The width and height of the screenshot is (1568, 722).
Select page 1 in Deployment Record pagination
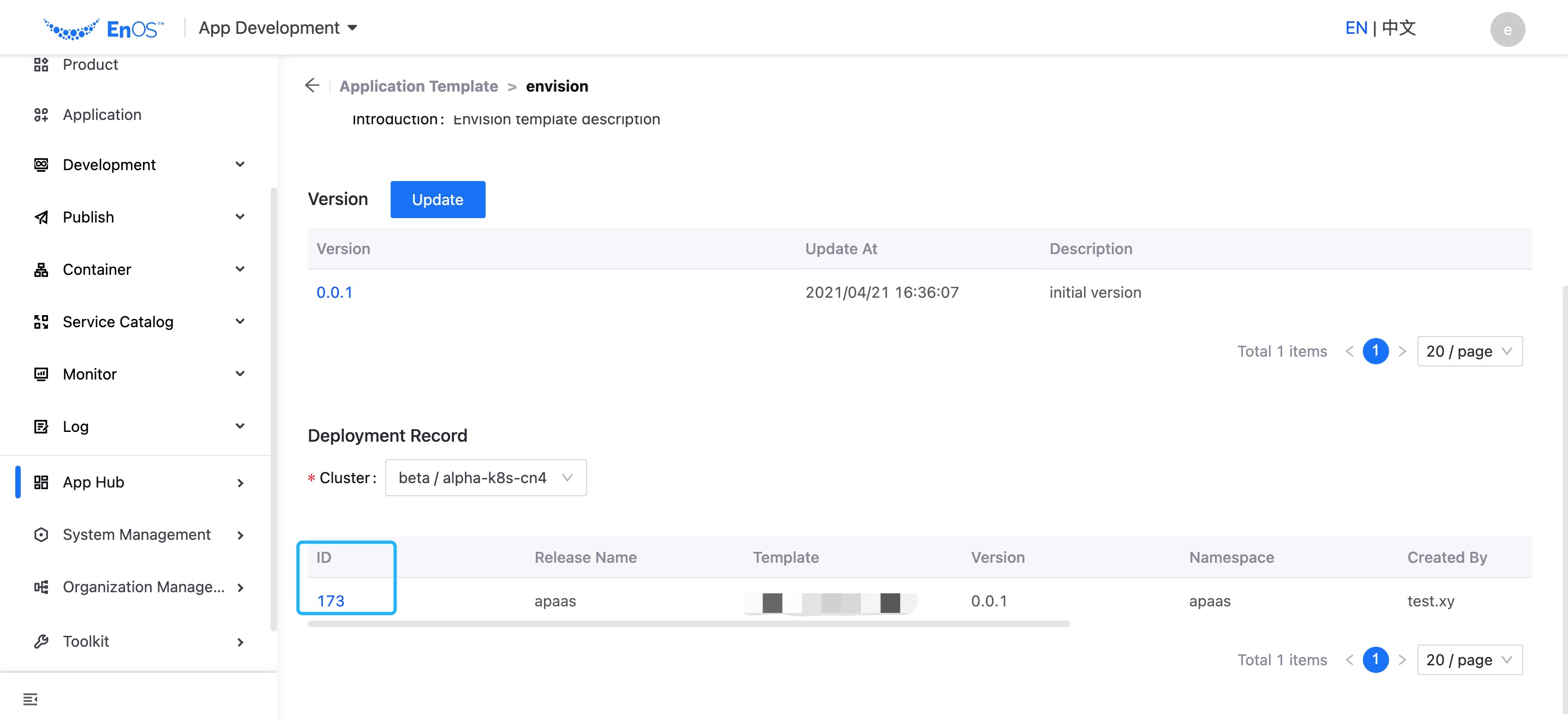1375,659
